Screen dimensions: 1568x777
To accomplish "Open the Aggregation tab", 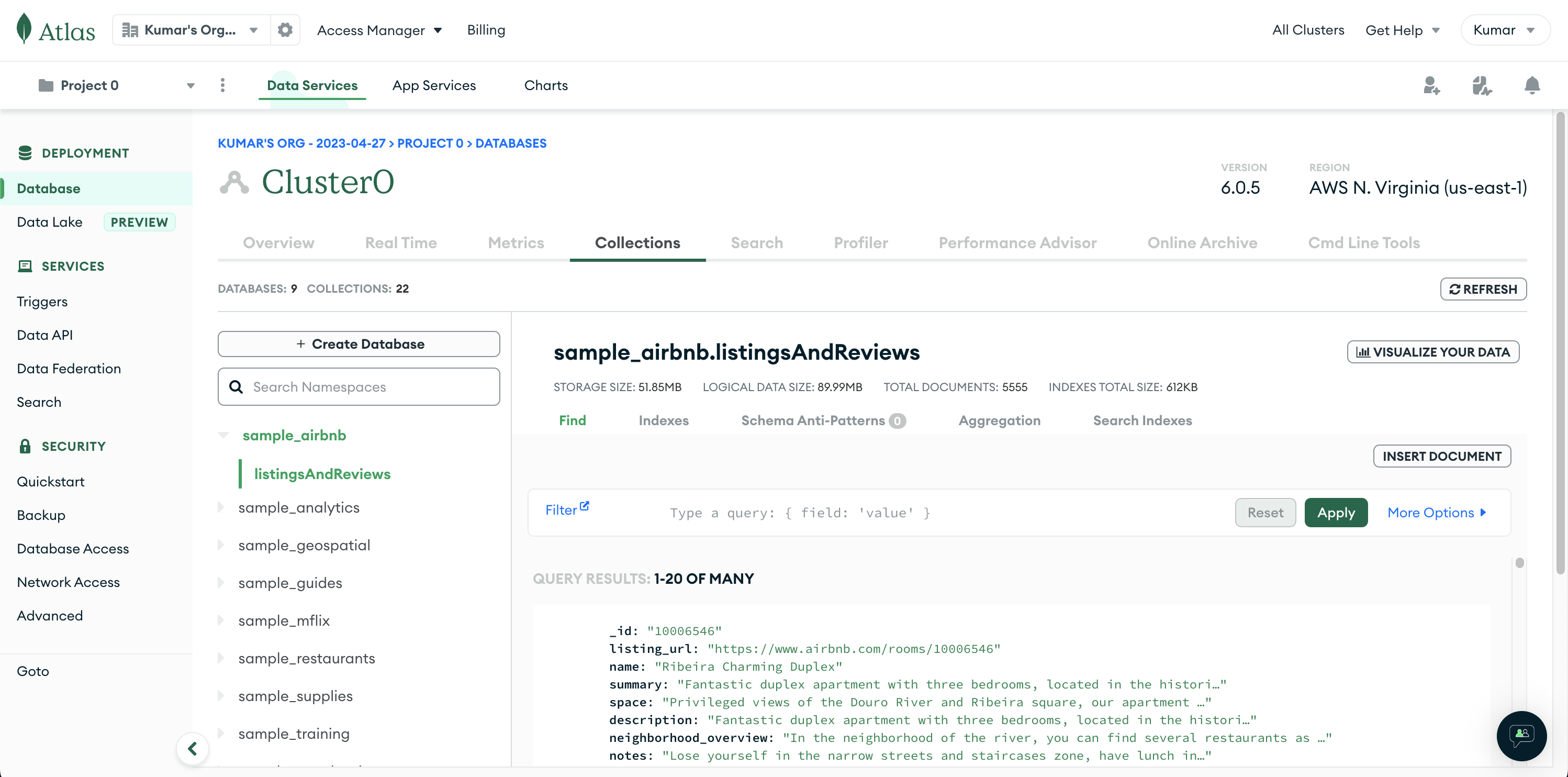I will click(999, 420).
